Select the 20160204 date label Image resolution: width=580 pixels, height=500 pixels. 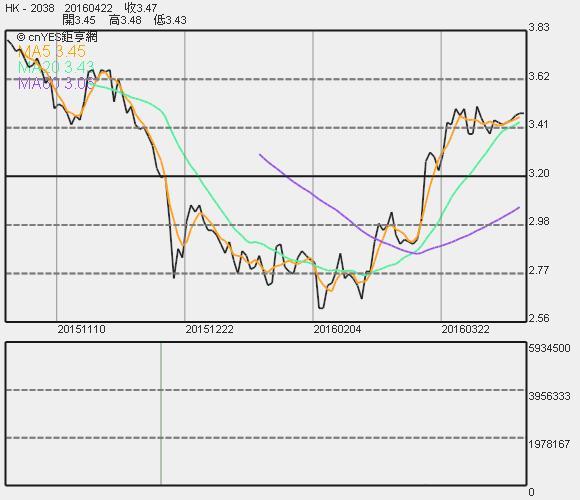(x=337, y=329)
